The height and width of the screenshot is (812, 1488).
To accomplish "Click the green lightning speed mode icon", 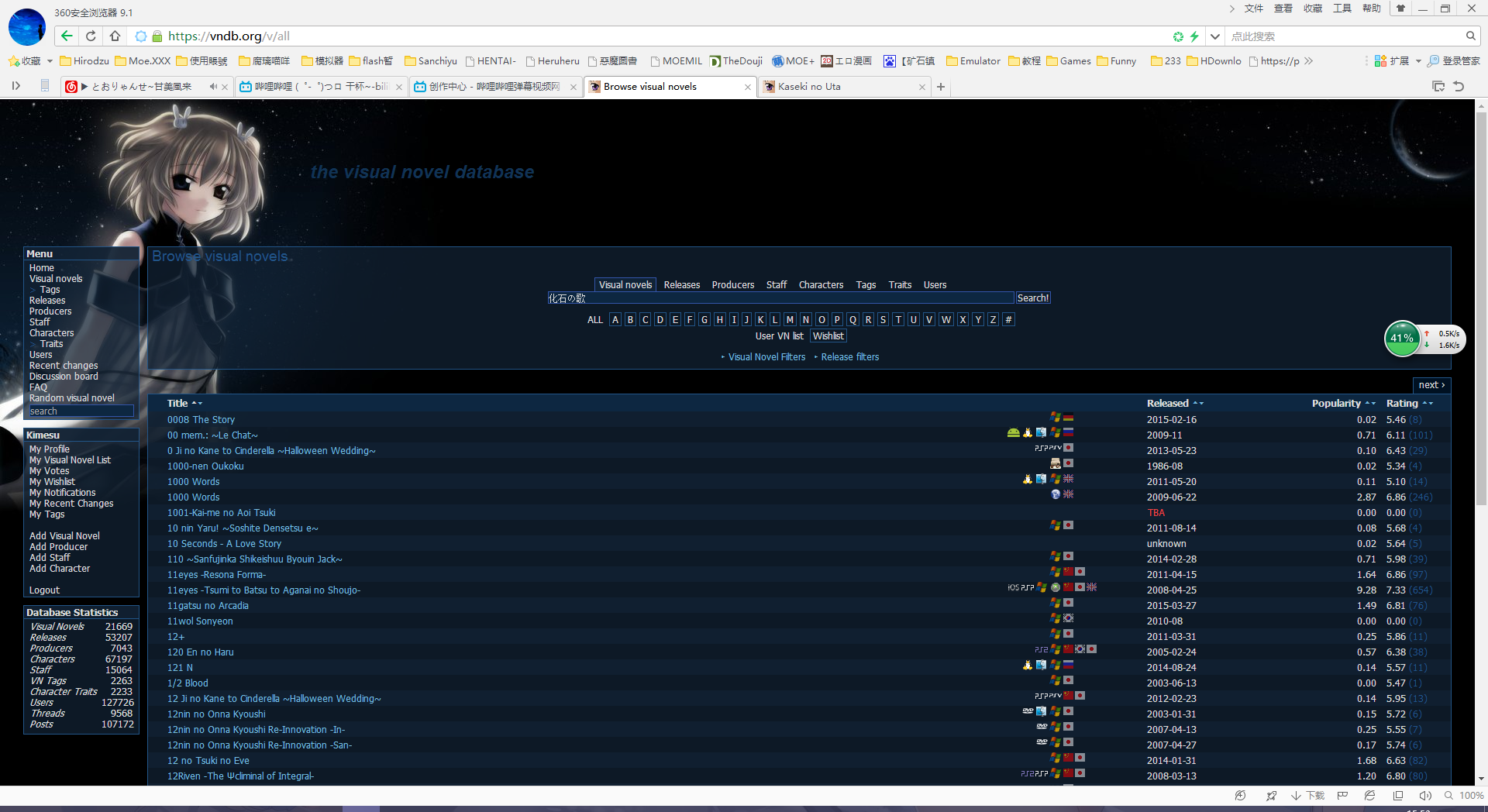I will (1194, 36).
